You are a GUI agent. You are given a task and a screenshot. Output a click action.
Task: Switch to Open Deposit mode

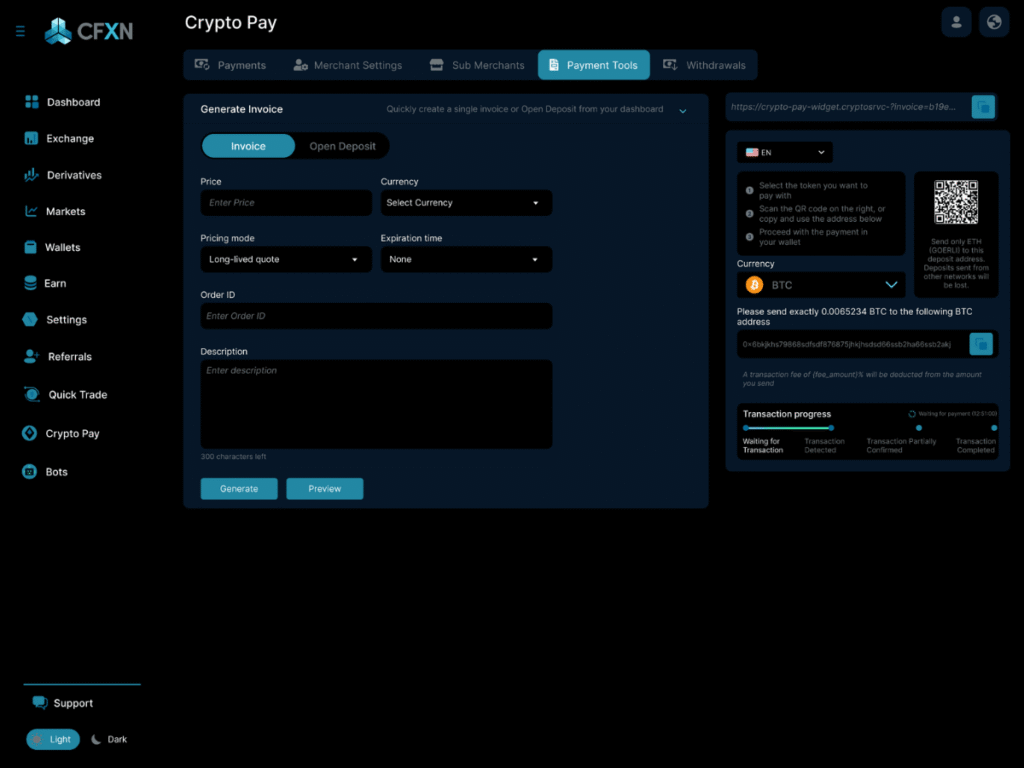[342, 145]
